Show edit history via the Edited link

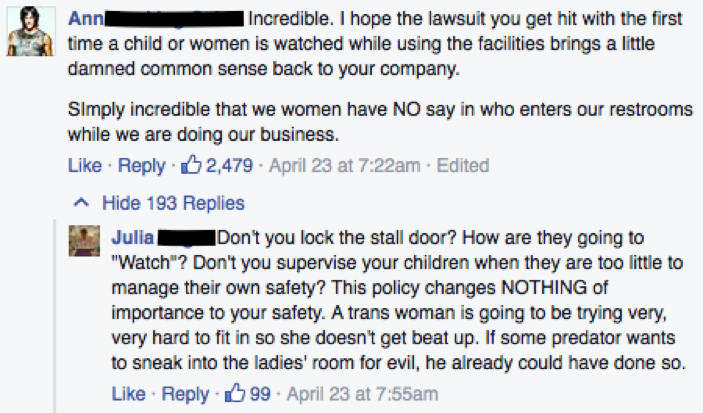click(463, 165)
